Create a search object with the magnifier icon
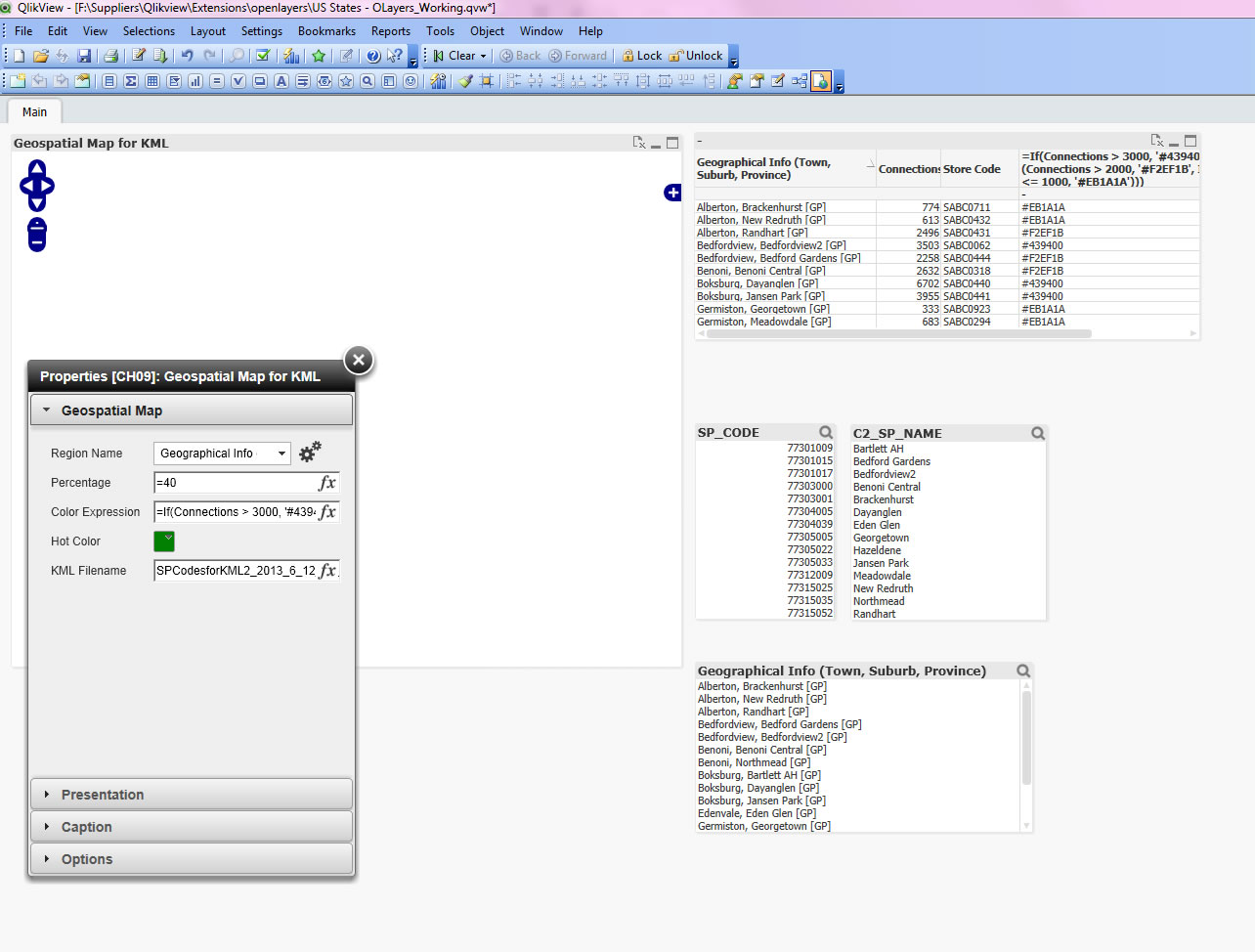Image resolution: width=1255 pixels, height=952 pixels. [368, 81]
